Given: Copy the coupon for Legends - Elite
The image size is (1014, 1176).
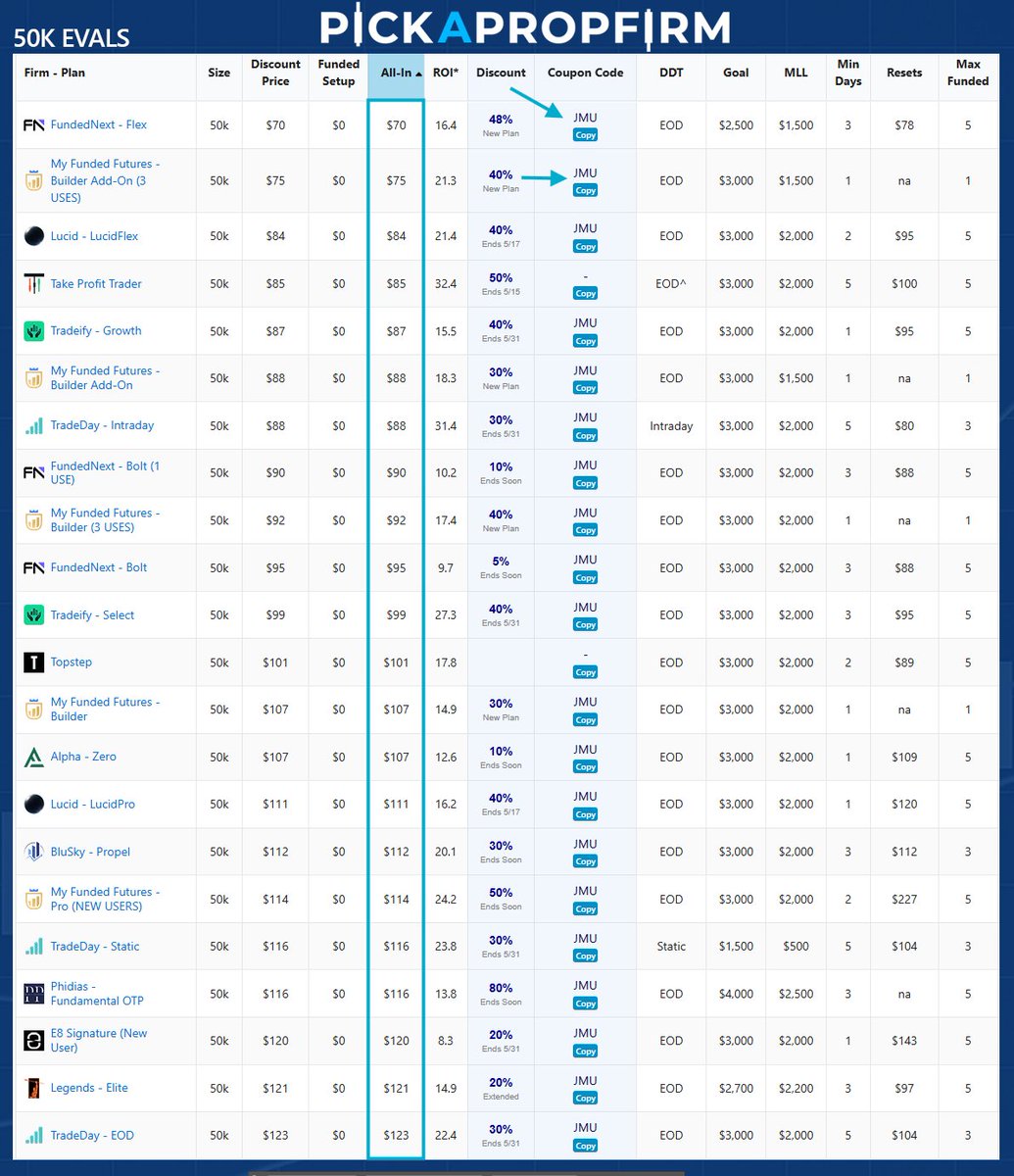Looking at the screenshot, I should click(x=585, y=1098).
